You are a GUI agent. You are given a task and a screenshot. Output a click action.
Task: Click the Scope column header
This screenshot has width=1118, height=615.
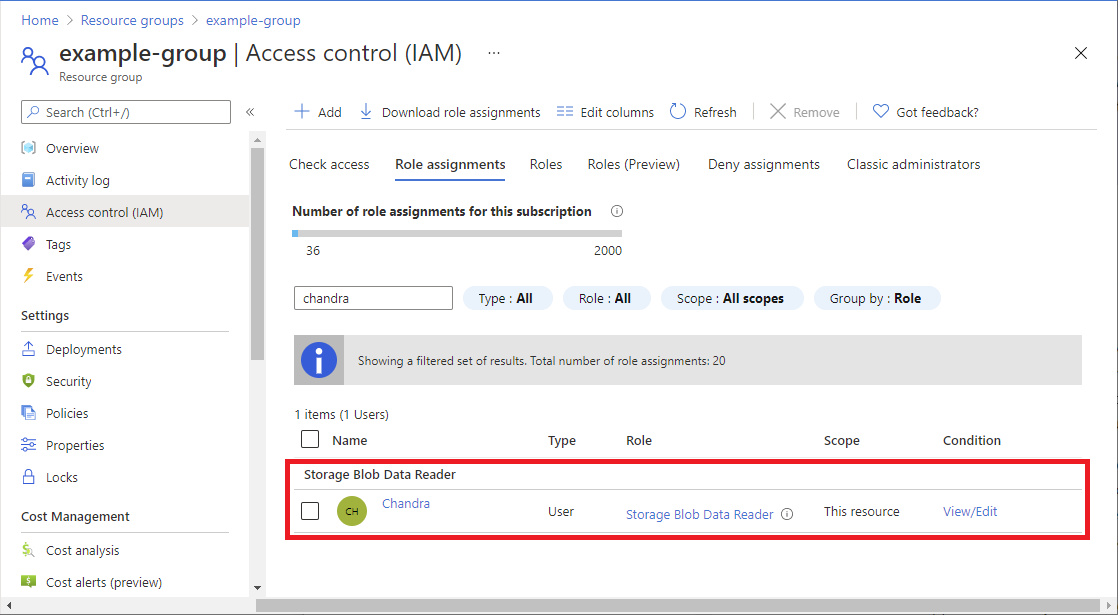pos(841,440)
